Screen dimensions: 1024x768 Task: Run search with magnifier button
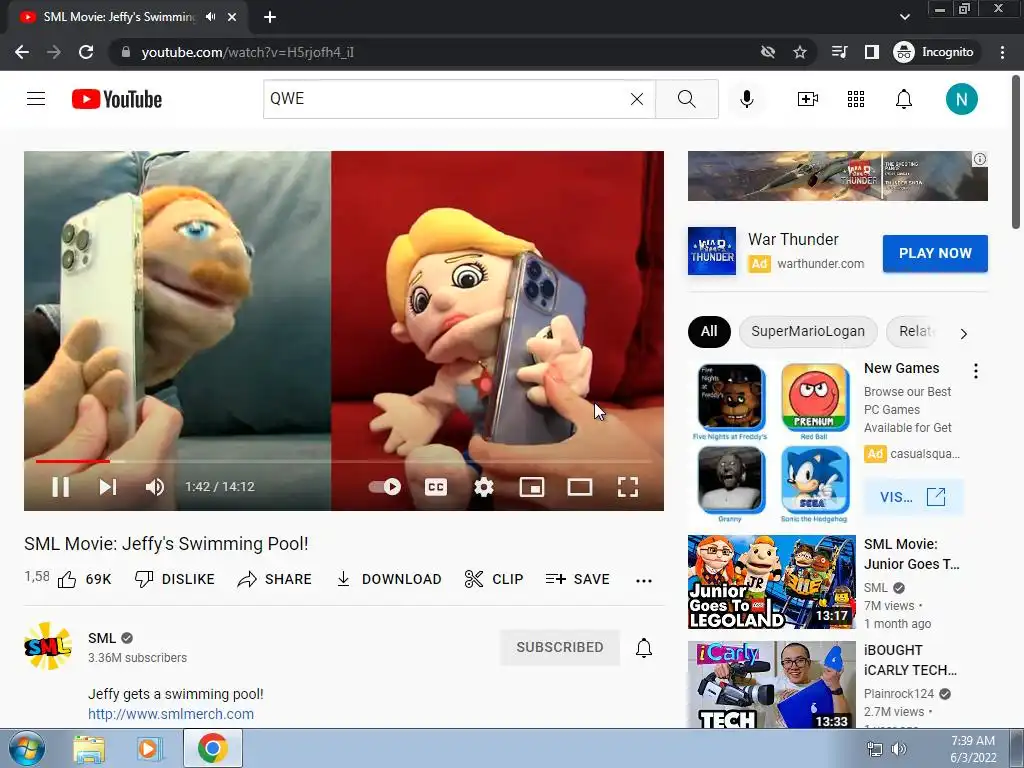(x=686, y=99)
